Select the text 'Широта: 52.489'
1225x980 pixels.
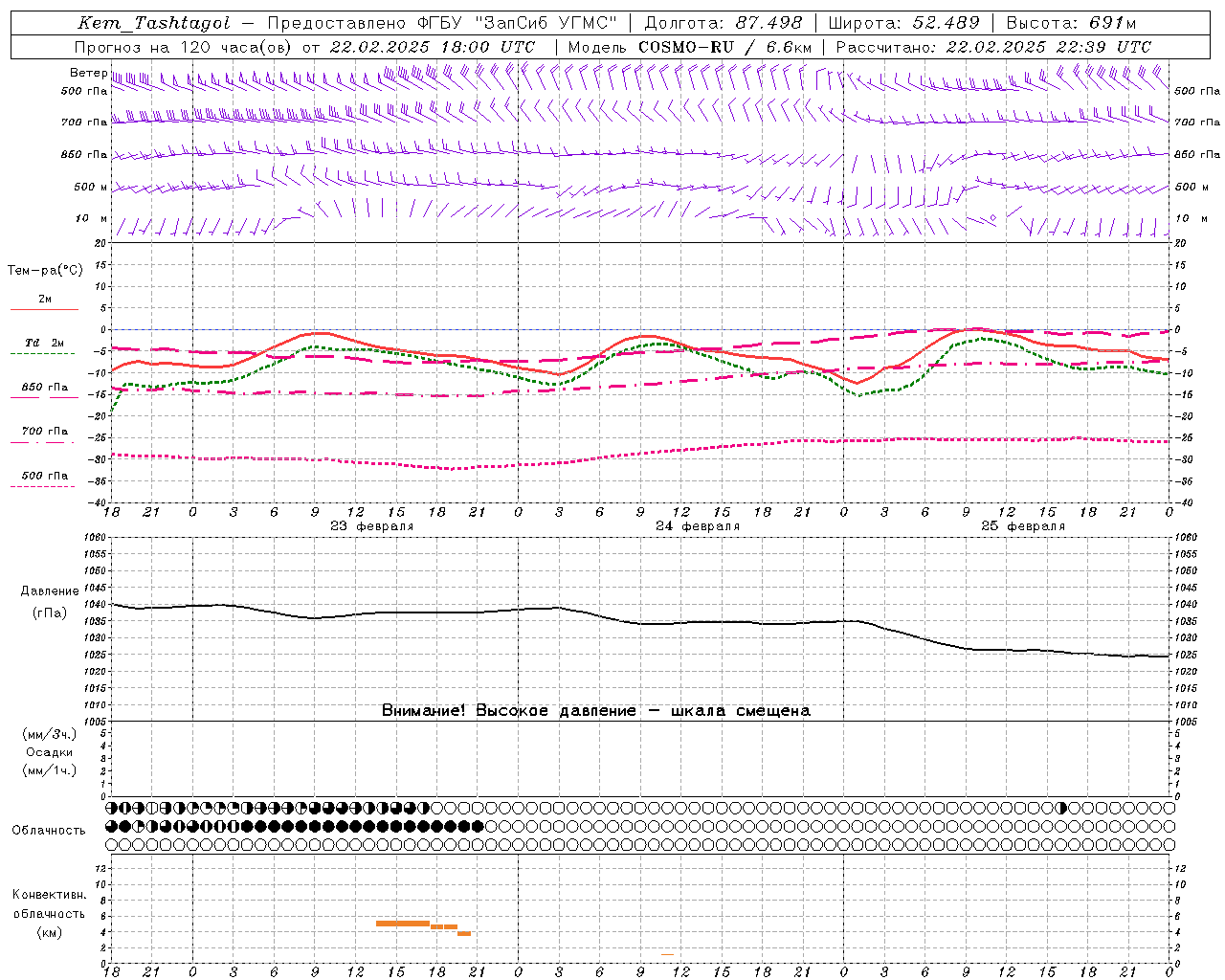(904, 23)
